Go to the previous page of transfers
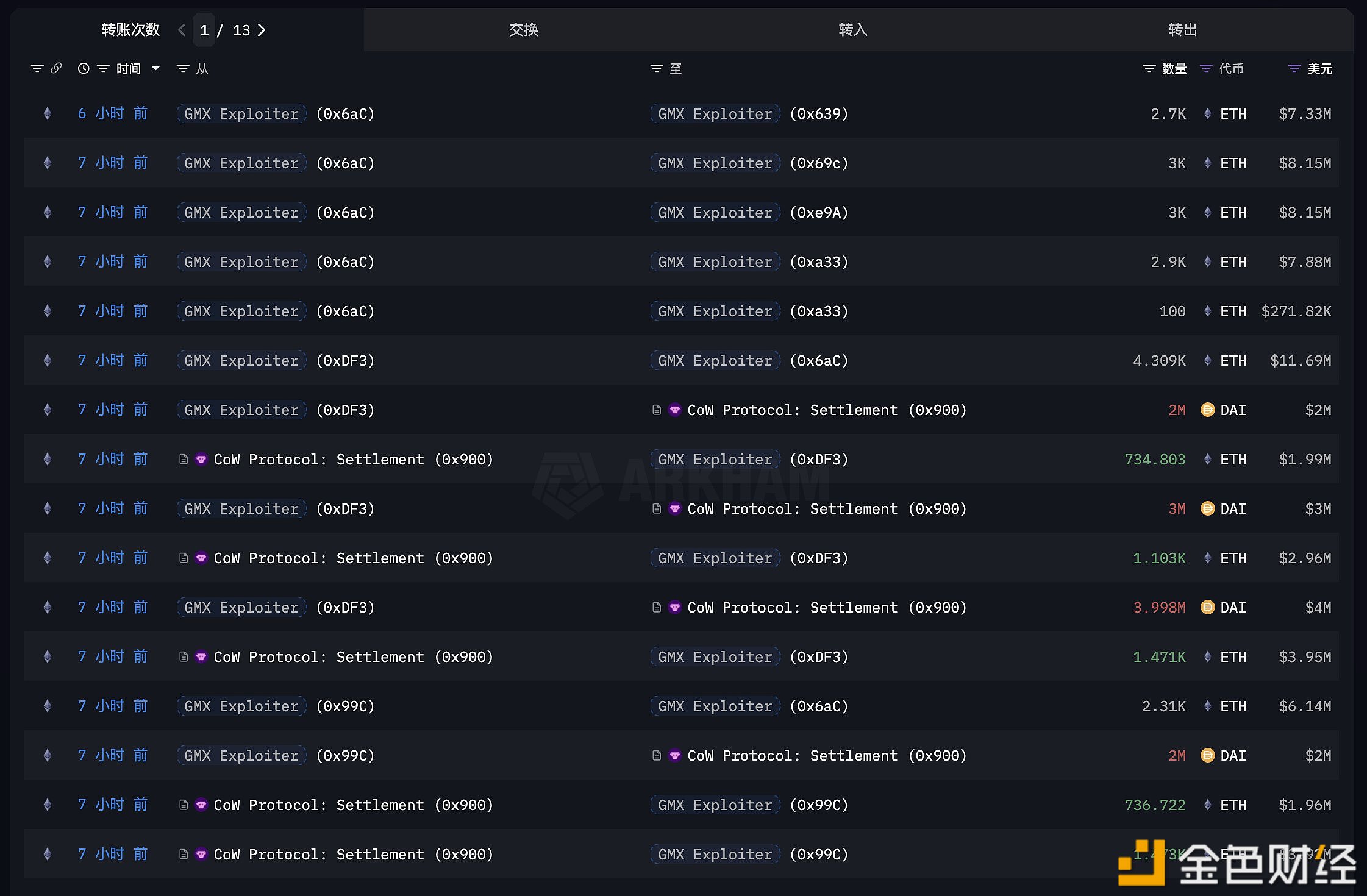This screenshot has width=1367, height=896. [181, 30]
